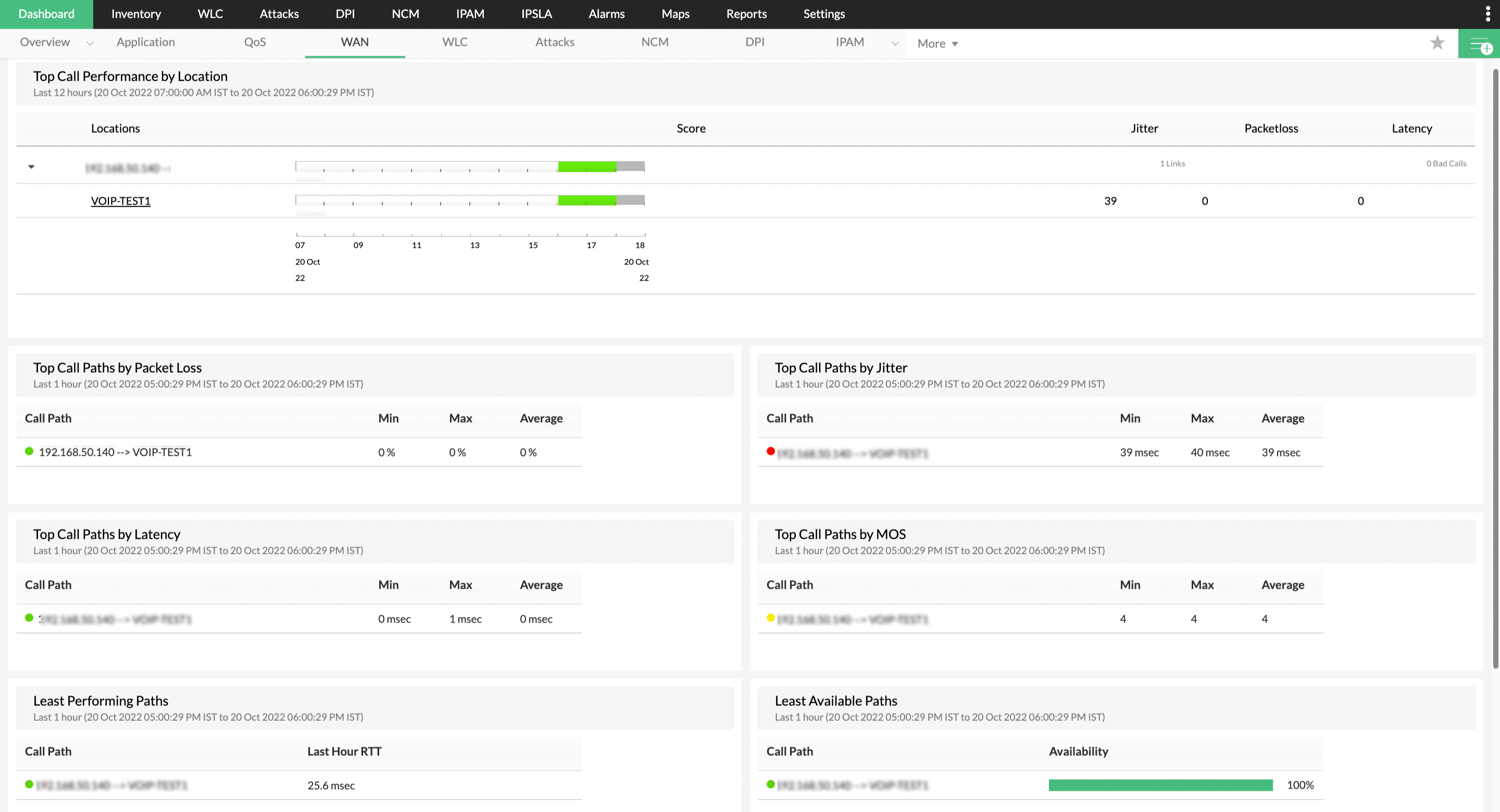Open IPAM tab dropdown chevron
The image size is (1500, 812).
click(x=895, y=44)
